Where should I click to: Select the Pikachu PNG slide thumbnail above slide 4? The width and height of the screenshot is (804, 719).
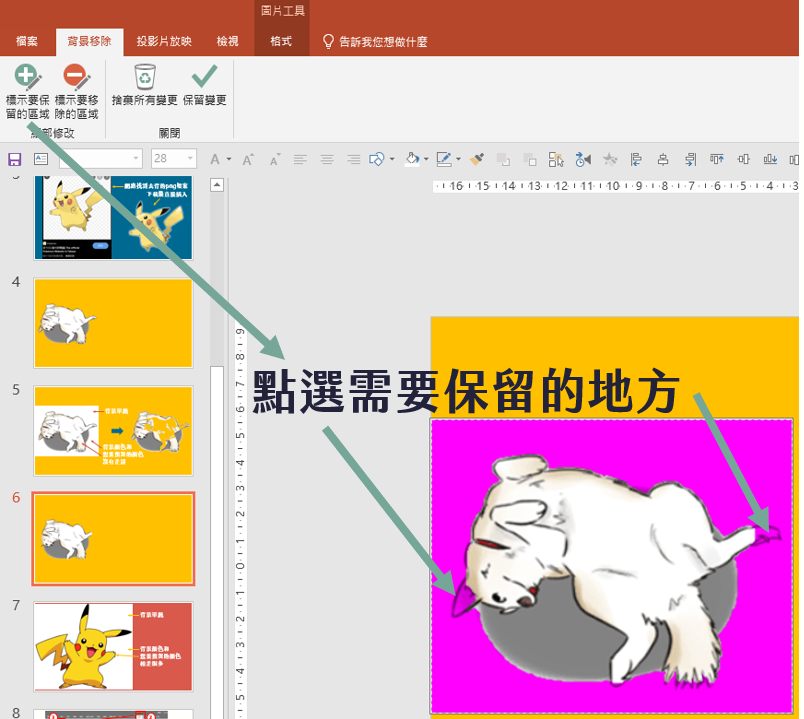tap(113, 217)
